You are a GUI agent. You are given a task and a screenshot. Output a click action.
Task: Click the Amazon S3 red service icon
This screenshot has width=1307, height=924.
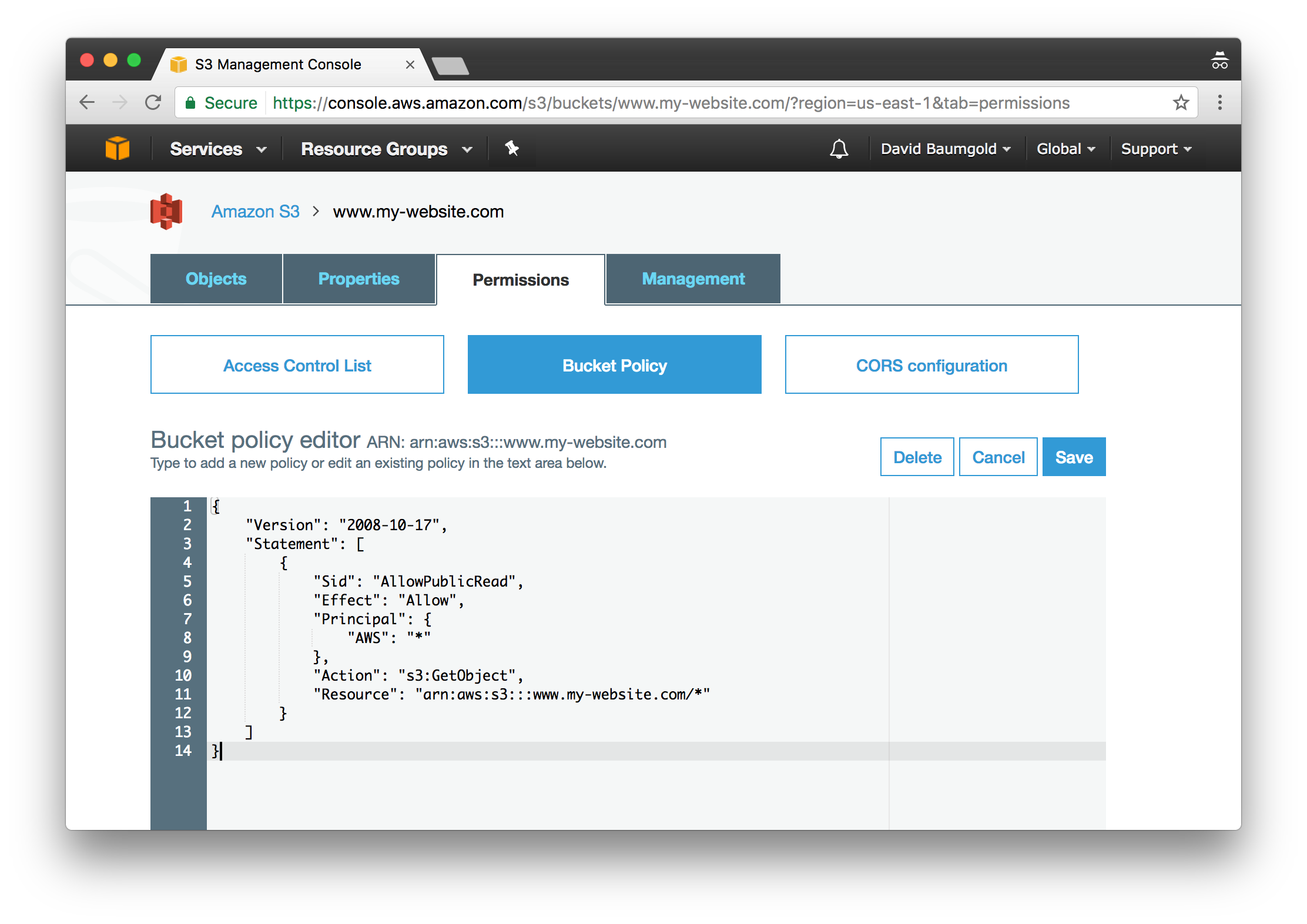166,212
